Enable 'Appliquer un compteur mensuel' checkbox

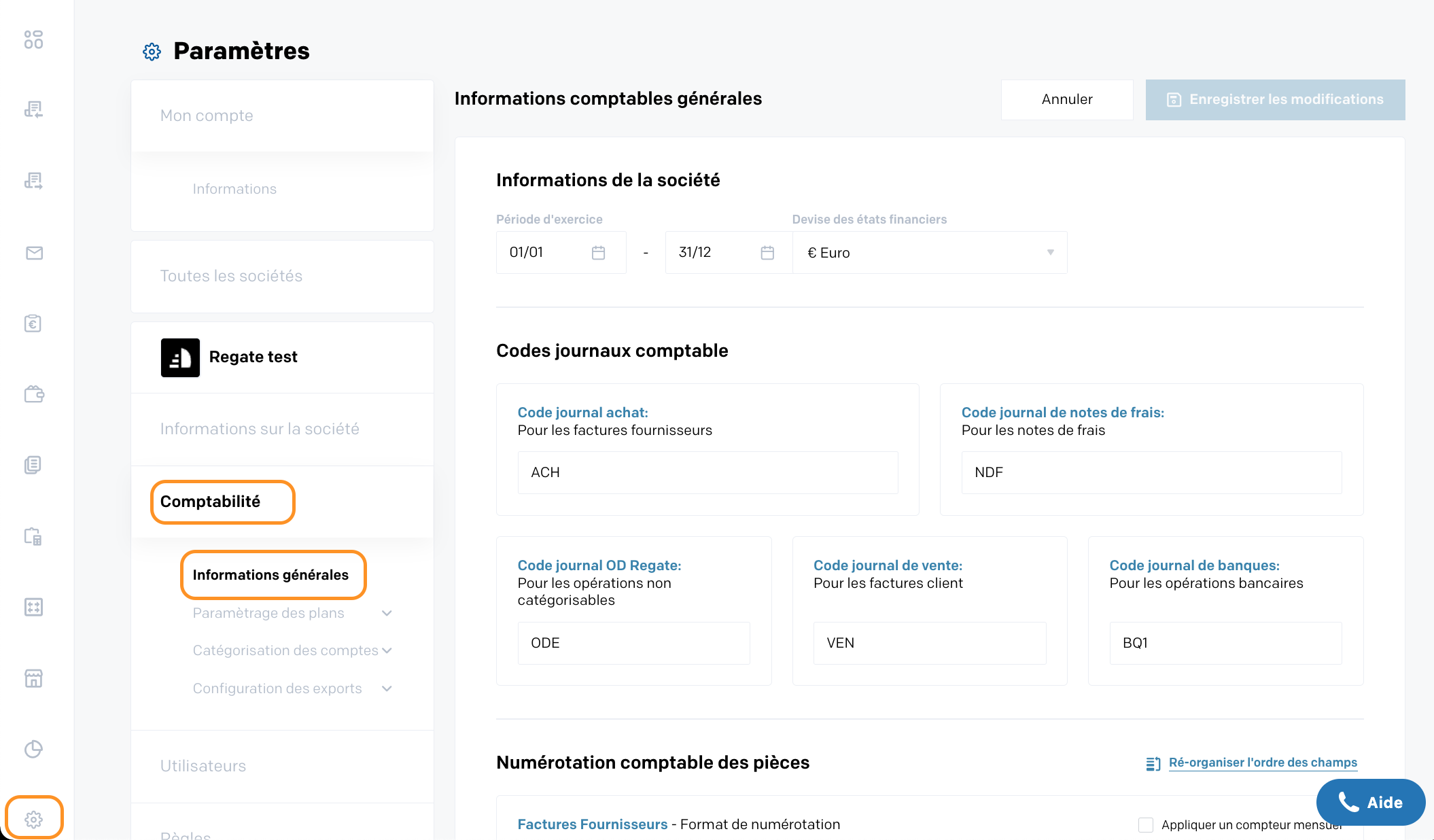[x=1146, y=825]
